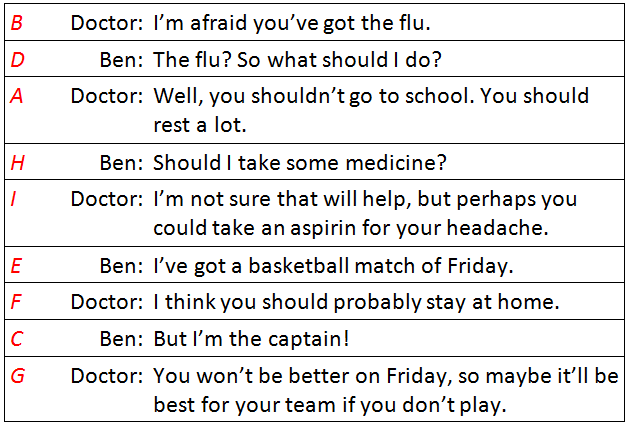The height and width of the screenshot is (424, 627).
Task: Click the line "But I'm the captain!"
Action: point(251,340)
